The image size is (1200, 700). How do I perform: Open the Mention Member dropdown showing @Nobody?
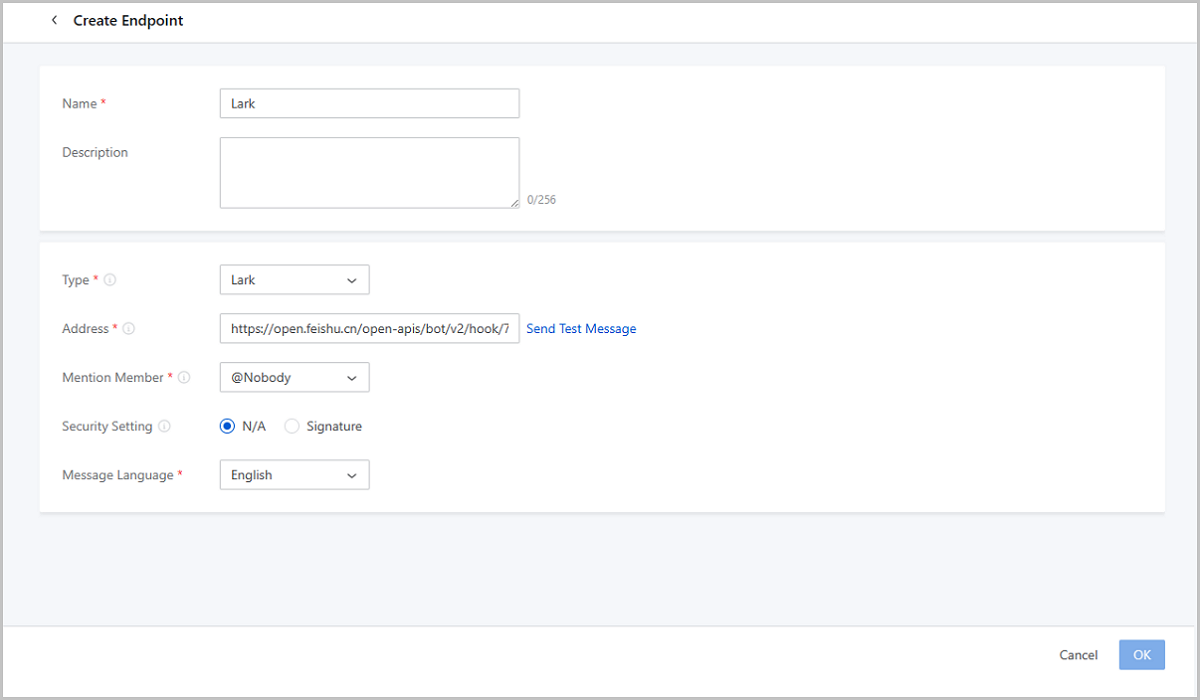click(294, 377)
